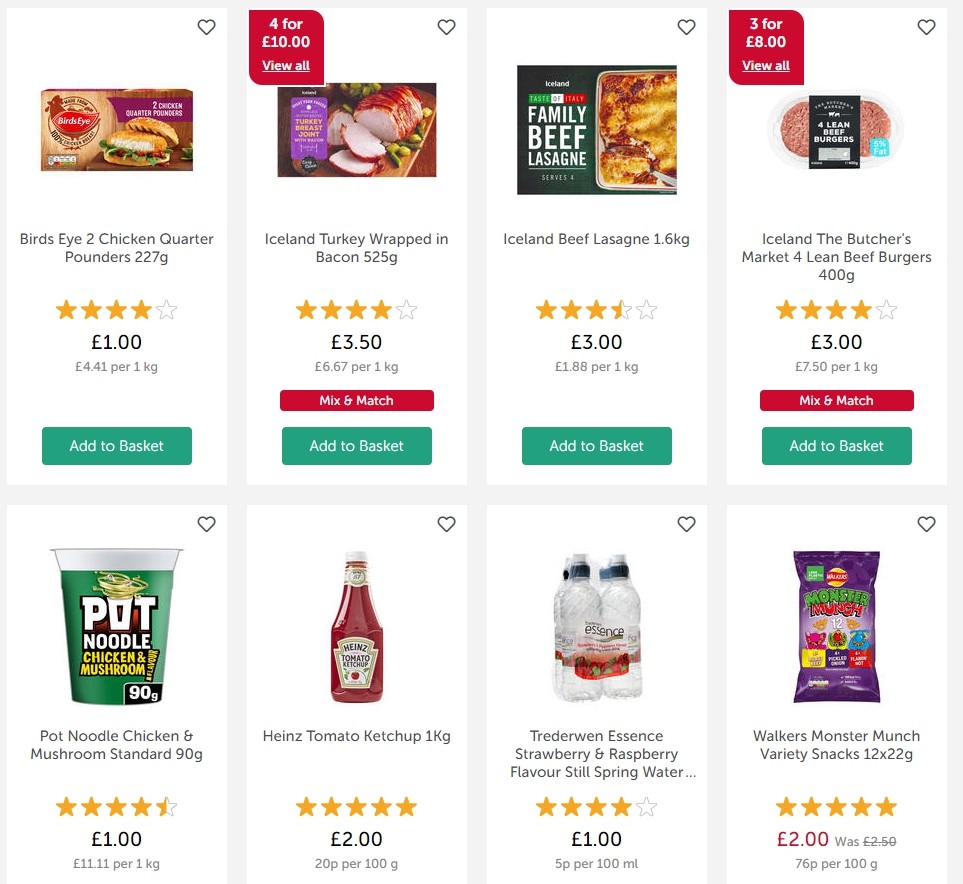This screenshot has height=884, width=963.
Task: Click the star rating under Heinz Tomato Ketchup
Action: [x=356, y=806]
